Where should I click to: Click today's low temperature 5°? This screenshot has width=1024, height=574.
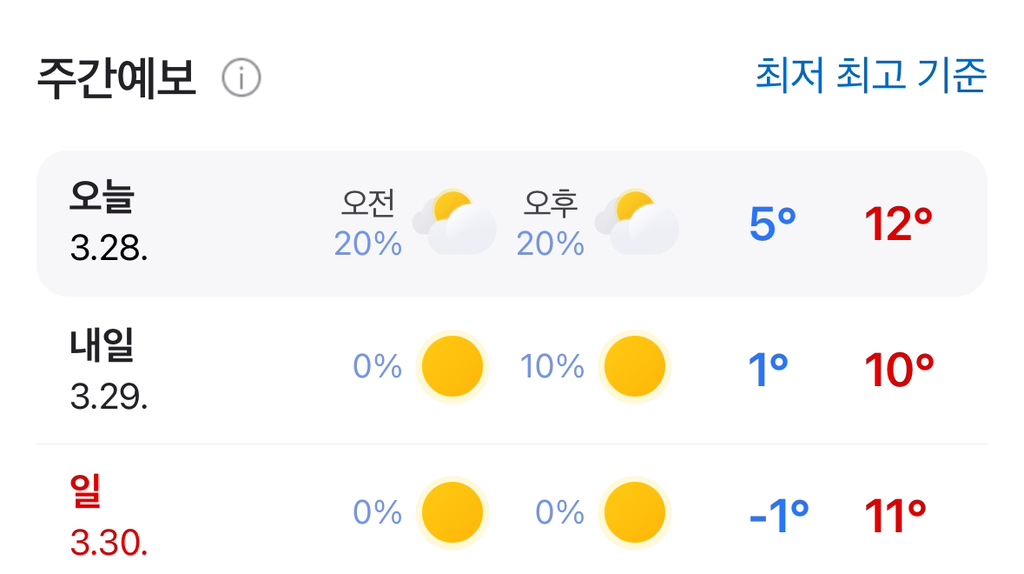[772, 225]
